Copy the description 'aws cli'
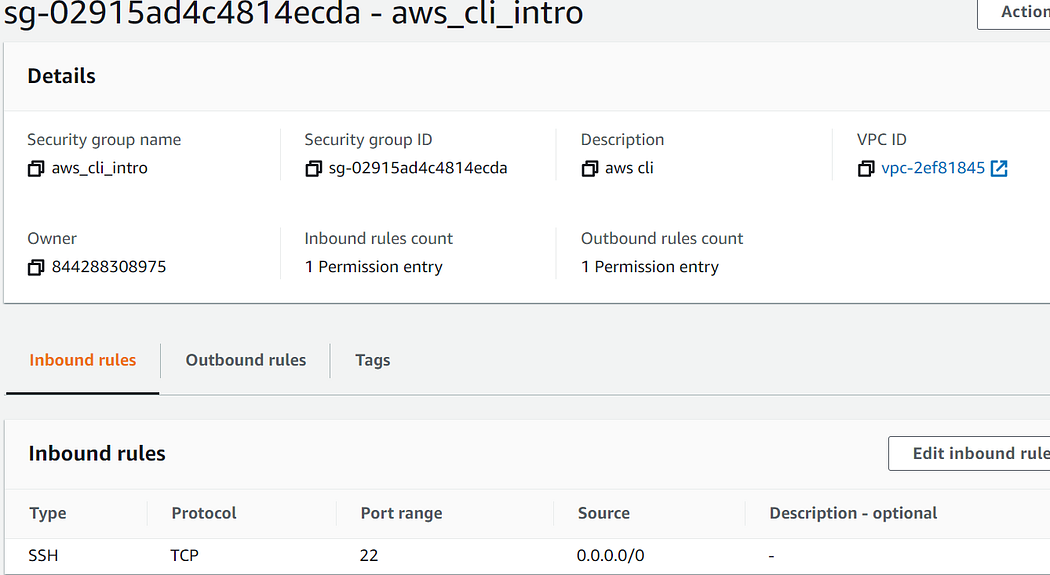The image size is (1050, 575). click(x=590, y=168)
